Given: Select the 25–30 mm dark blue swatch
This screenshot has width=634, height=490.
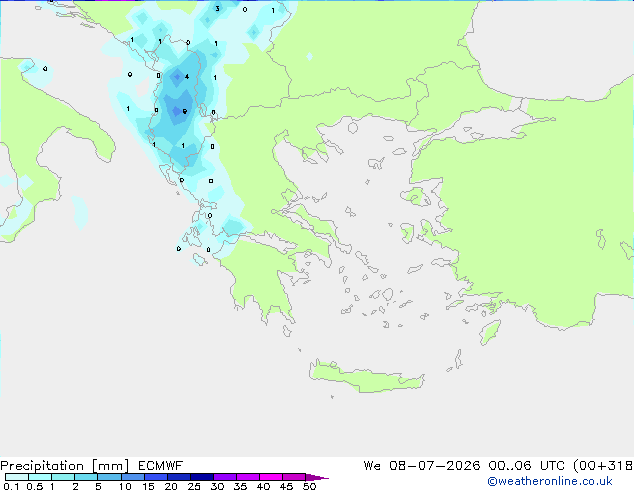Looking at the screenshot, I should pos(201,477).
